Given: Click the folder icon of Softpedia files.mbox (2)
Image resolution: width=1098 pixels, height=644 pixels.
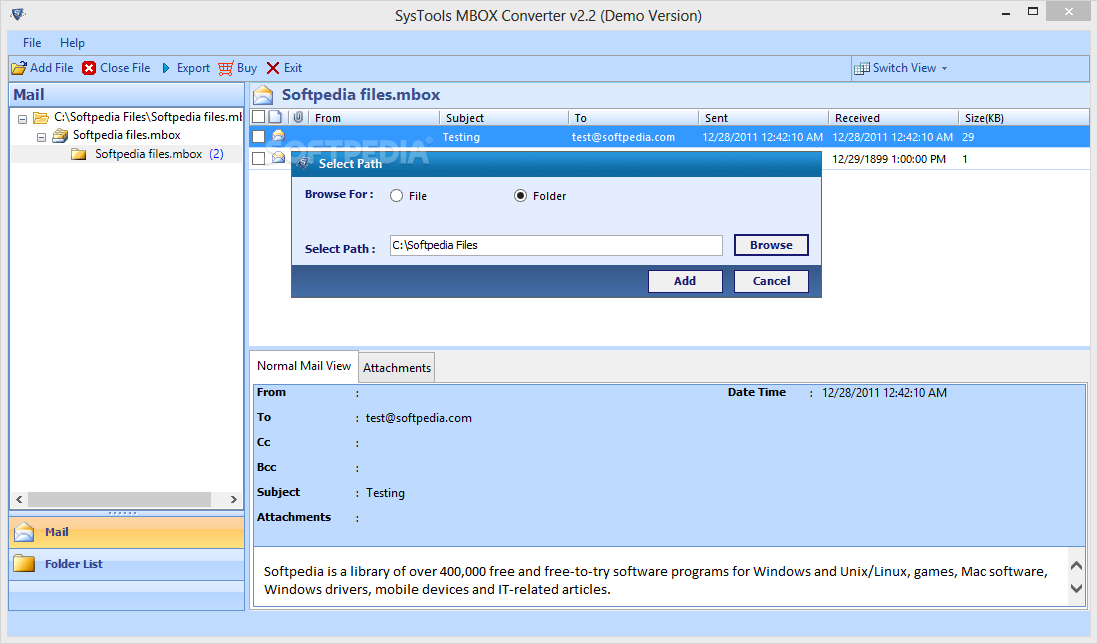Looking at the screenshot, I should 78,154.
